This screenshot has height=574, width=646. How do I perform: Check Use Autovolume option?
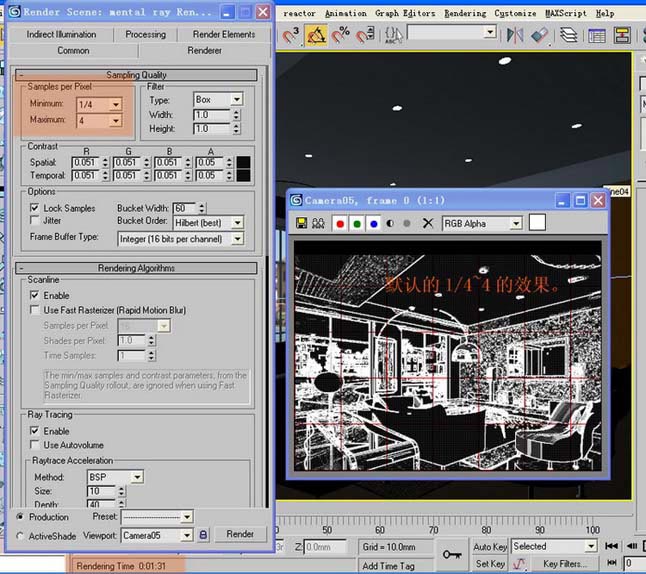(x=35, y=445)
